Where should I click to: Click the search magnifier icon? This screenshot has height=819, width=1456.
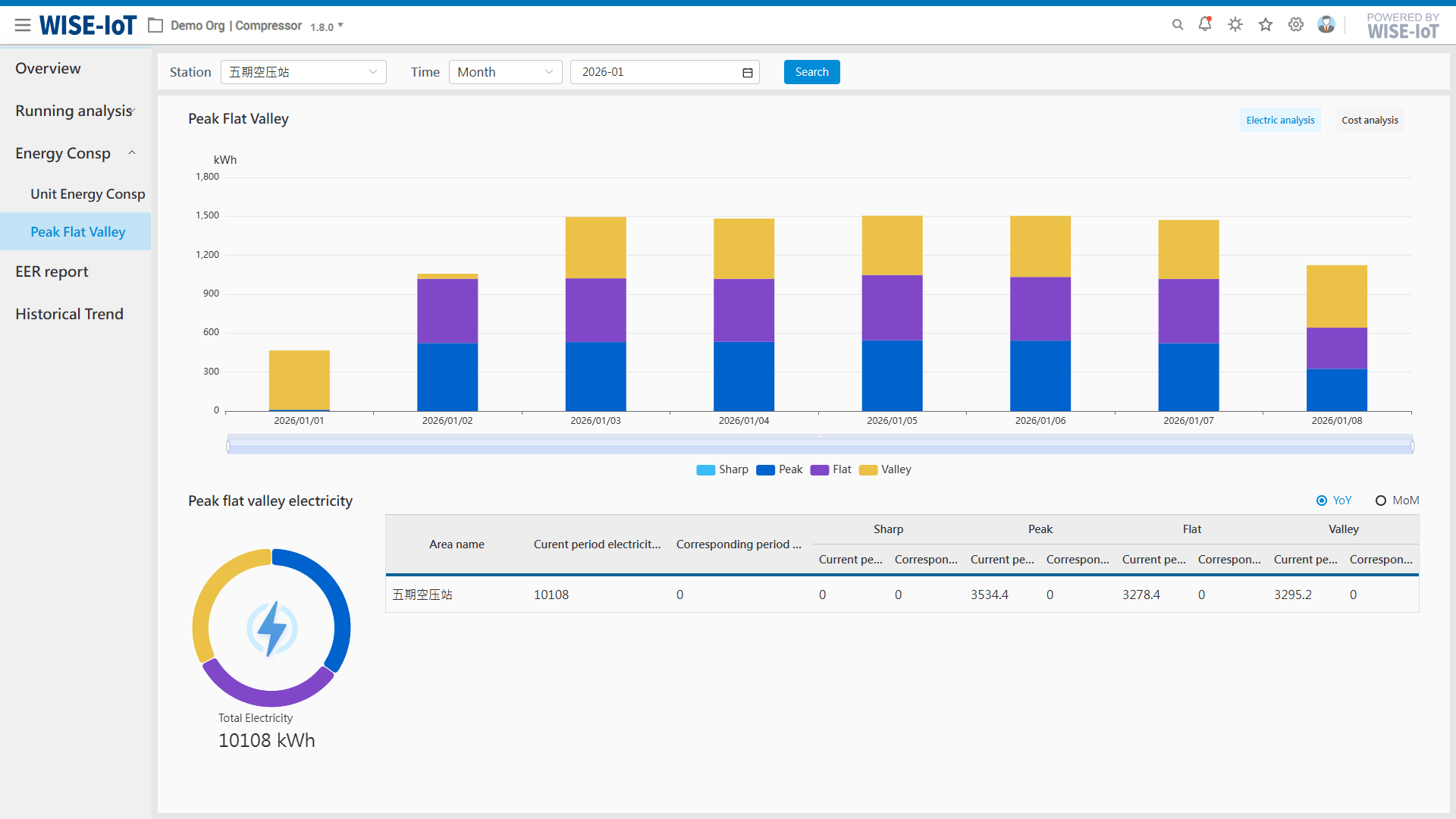pos(1178,25)
